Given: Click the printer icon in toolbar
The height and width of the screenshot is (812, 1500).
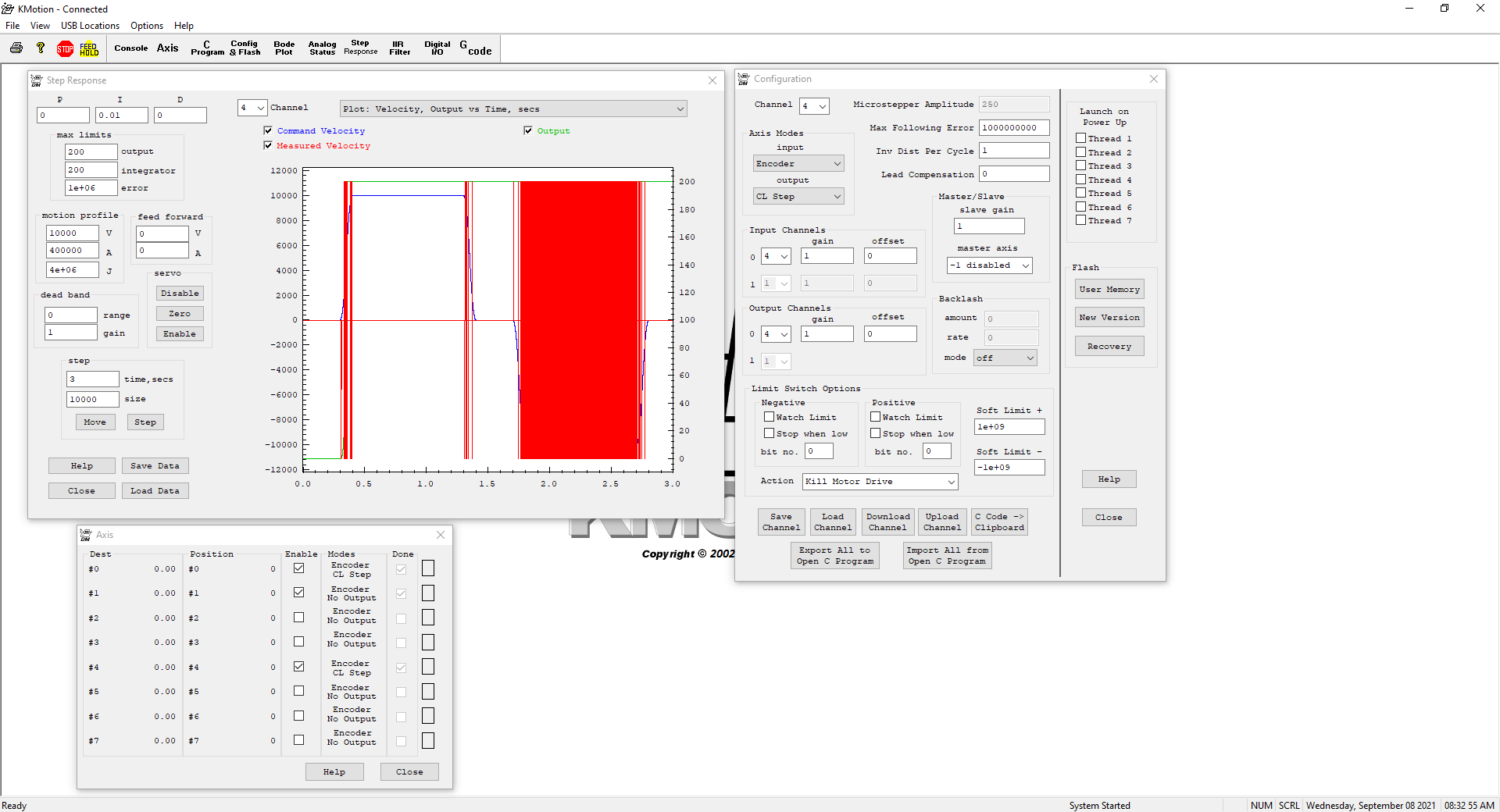Looking at the screenshot, I should [x=16, y=48].
